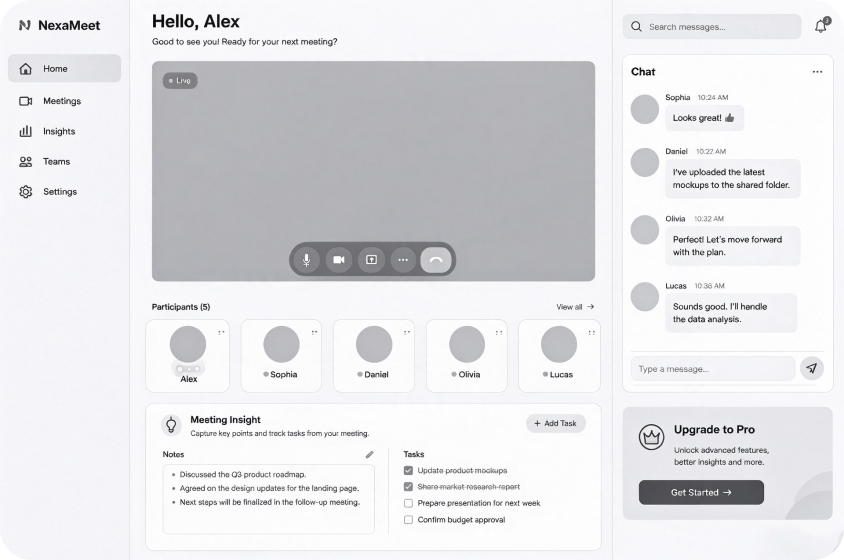Select Olivia's participant avatar

pos(467,344)
